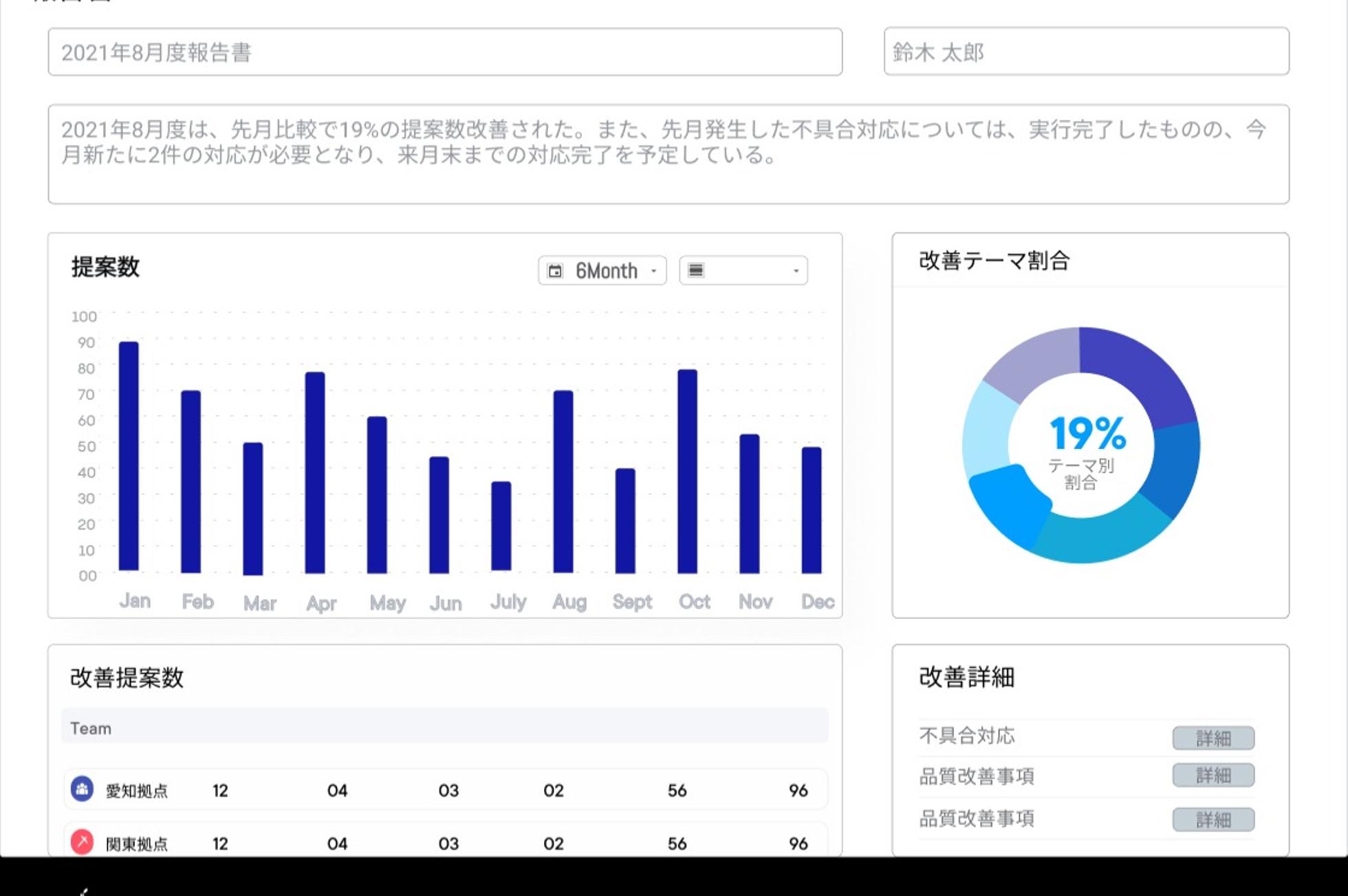
Task: Open 詳細 for first 品質改善事項 row
Action: (x=1213, y=775)
